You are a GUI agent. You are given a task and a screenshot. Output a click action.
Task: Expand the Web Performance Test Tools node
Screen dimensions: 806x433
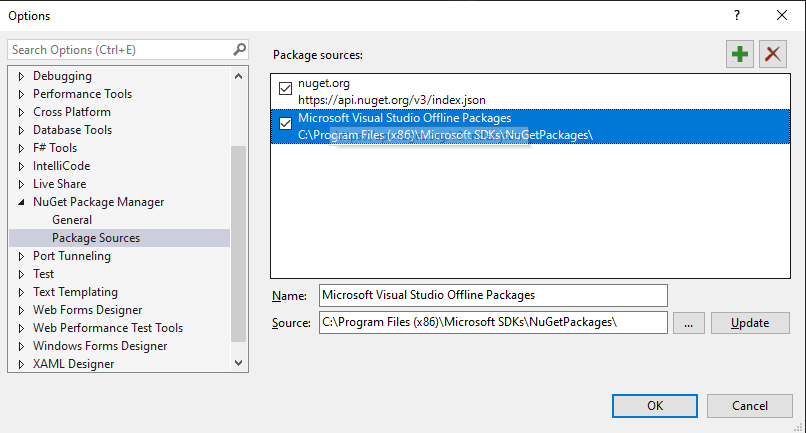coord(21,328)
